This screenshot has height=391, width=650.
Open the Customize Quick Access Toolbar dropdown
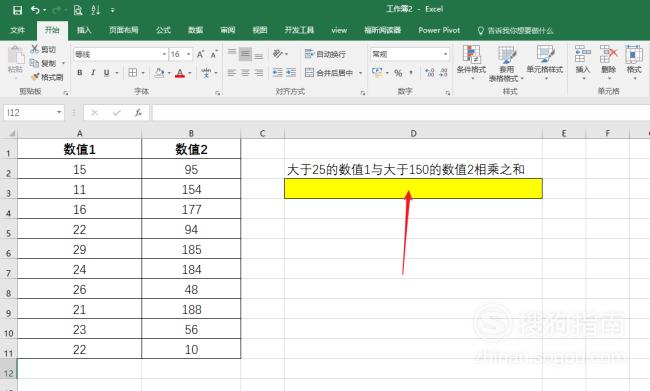pyautogui.click(x=112, y=10)
